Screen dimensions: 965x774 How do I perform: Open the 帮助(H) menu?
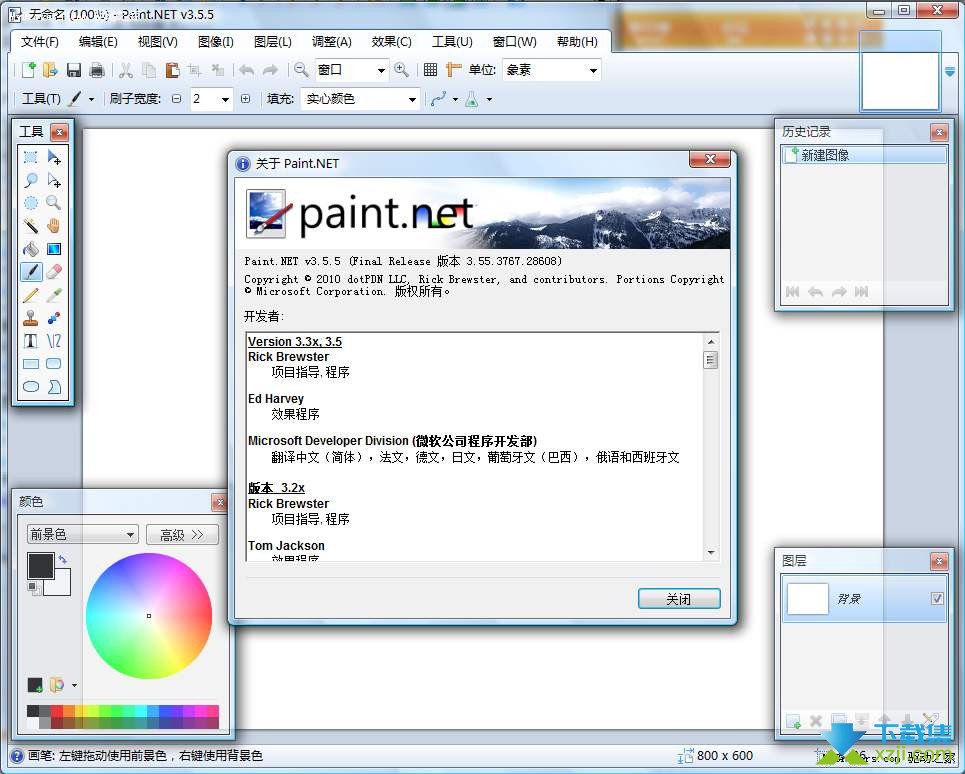(577, 42)
